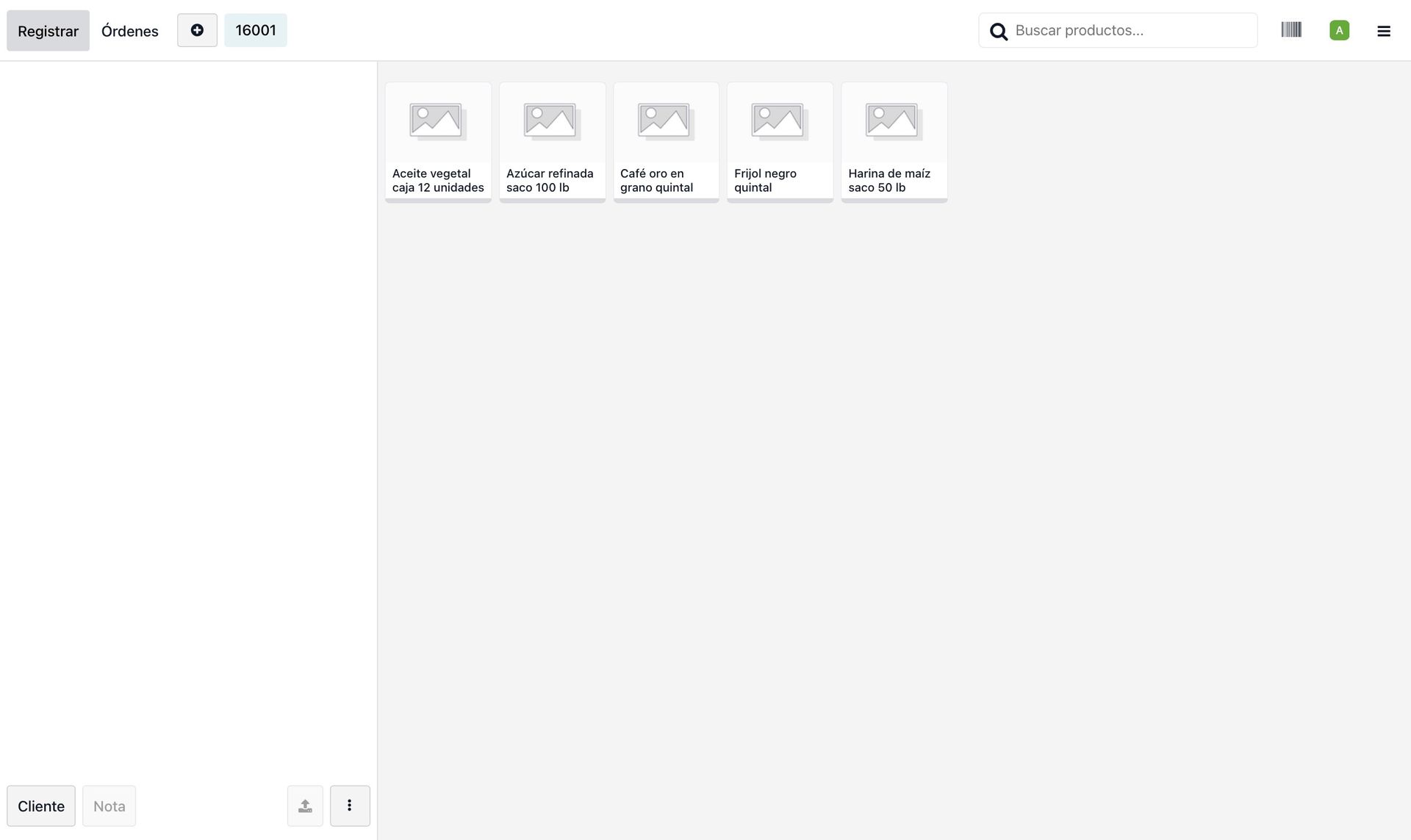The width and height of the screenshot is (1411, 840).
Task: Add Aceite vegetal caja 12 unidades
Action: (x=438, y=142)
